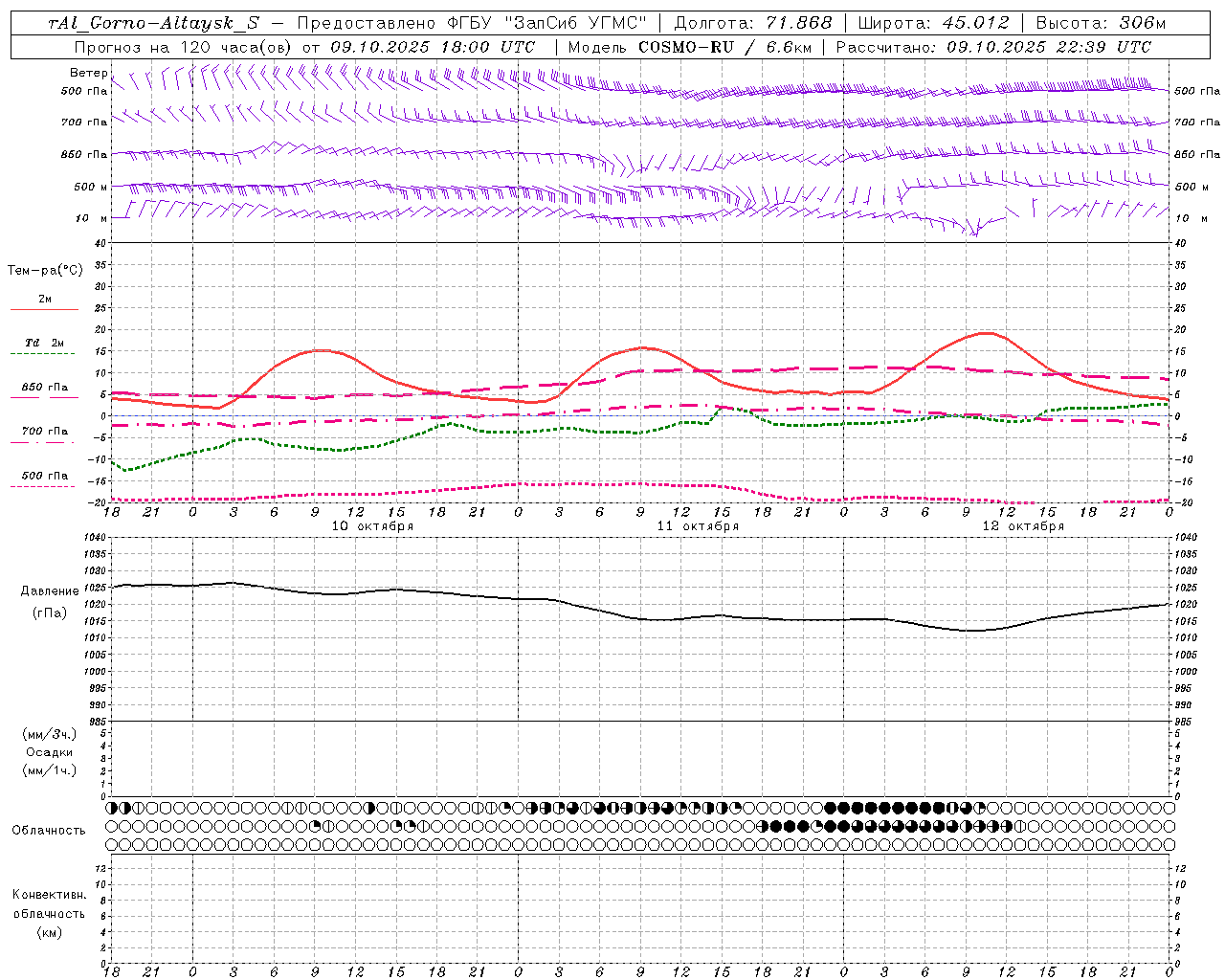Click the '(мм/1ч.)' precipitation unit label

click(x=50, y=770)
